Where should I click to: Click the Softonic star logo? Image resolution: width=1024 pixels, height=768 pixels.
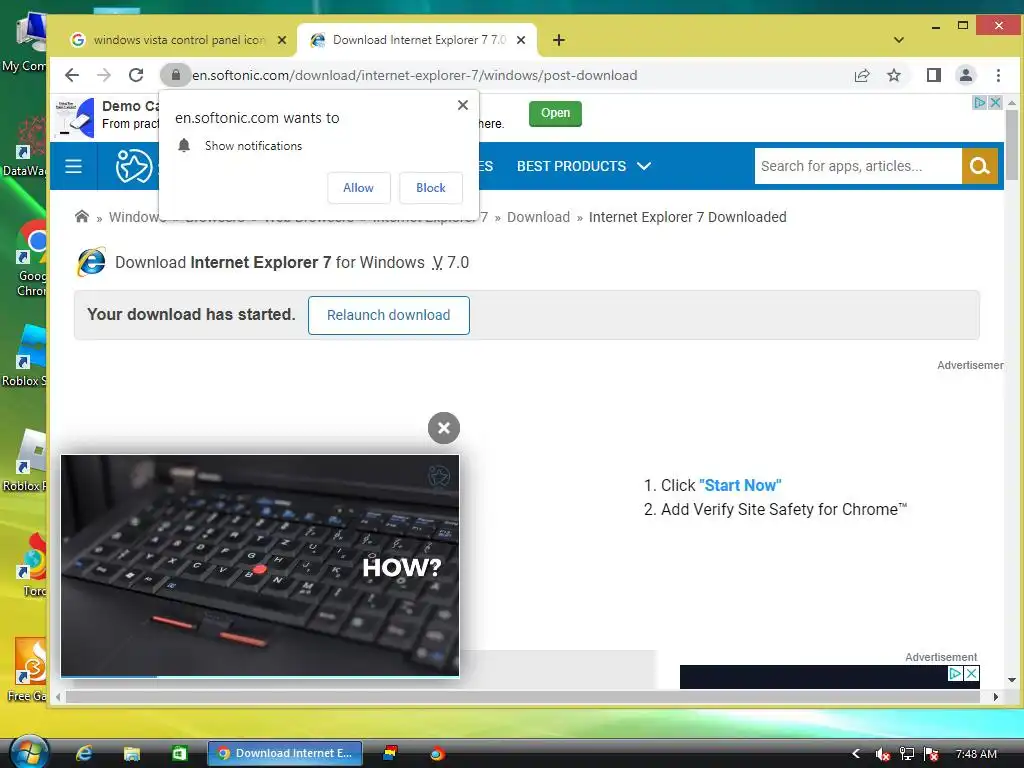[133, 166]
